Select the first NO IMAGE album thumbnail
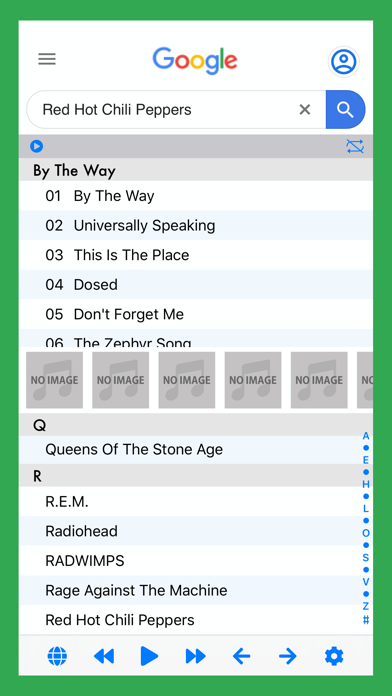The width and height of the screenshot is (392, 696). tap(55, 380)
